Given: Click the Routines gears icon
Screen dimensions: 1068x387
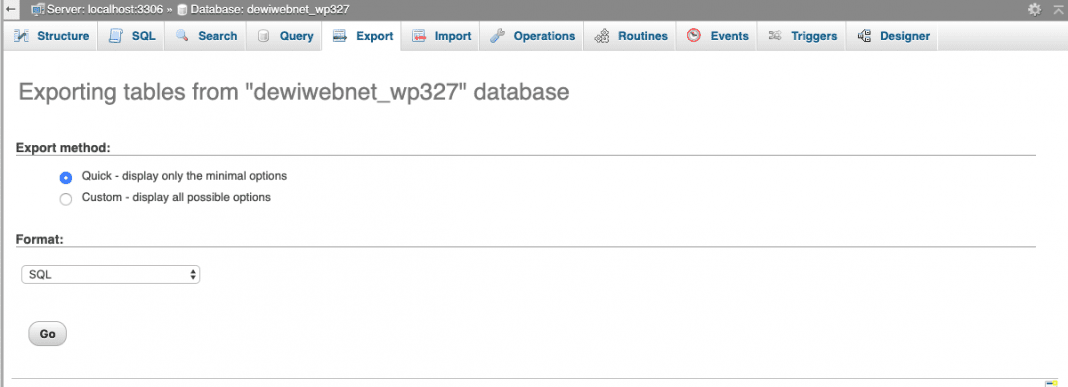Looking at the screenshot, I should tap(601, 36).
